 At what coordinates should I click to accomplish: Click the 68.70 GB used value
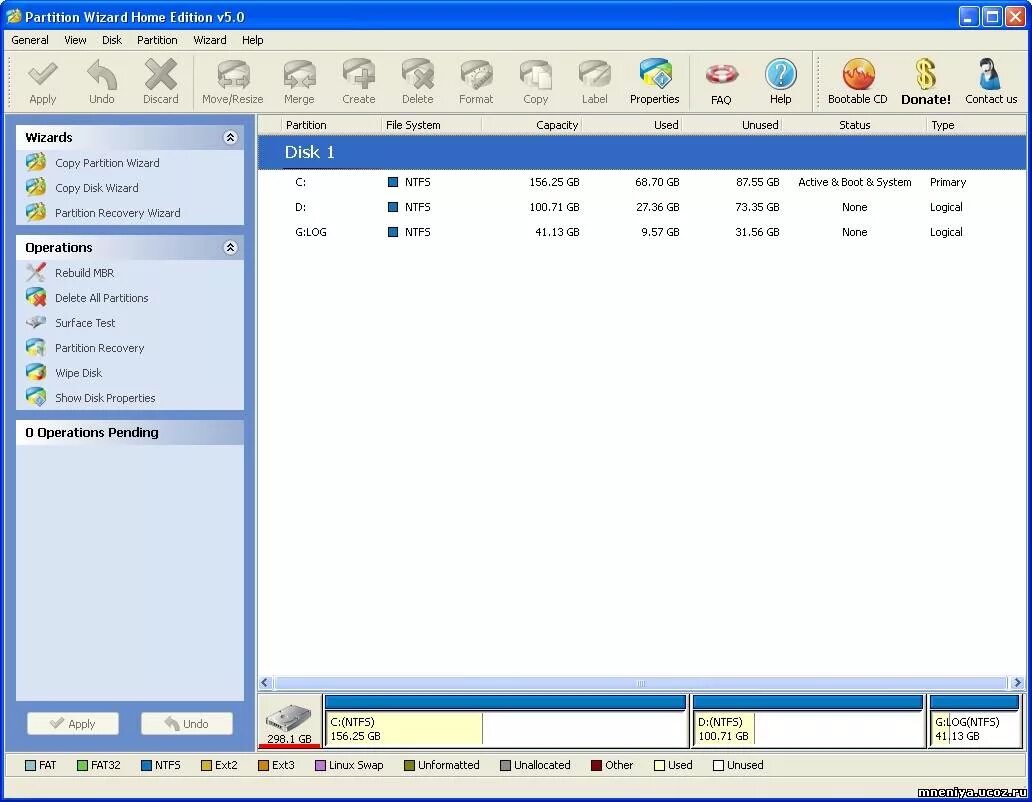657,182
